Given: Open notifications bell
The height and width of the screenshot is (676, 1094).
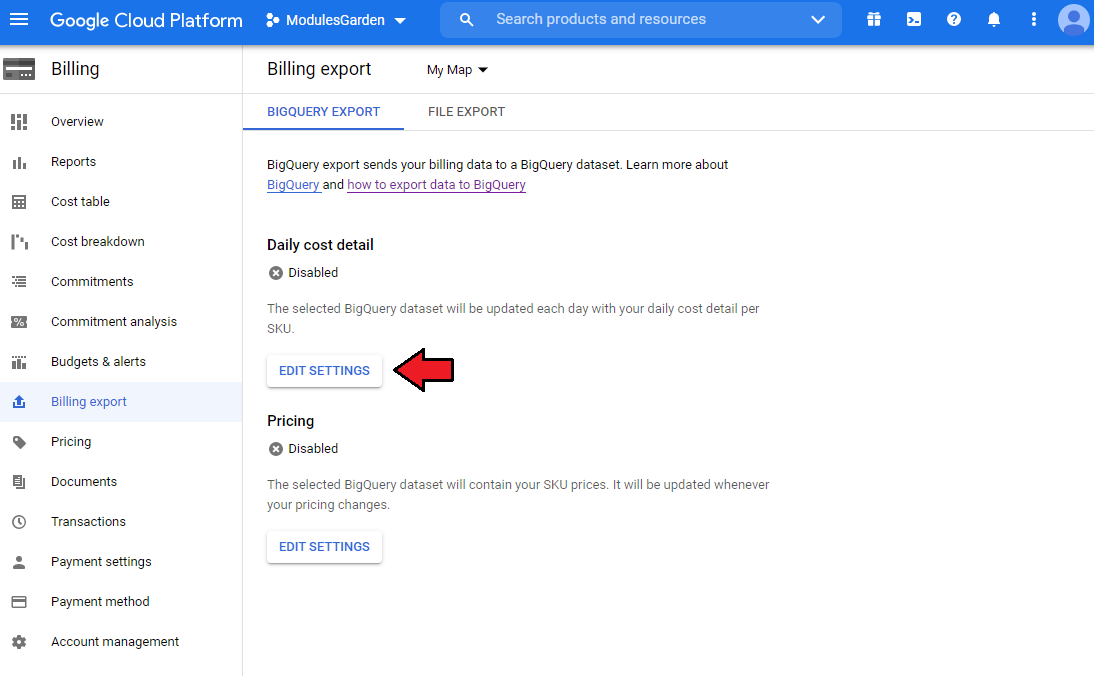Looking at the screenshot, I should [994, 20].
